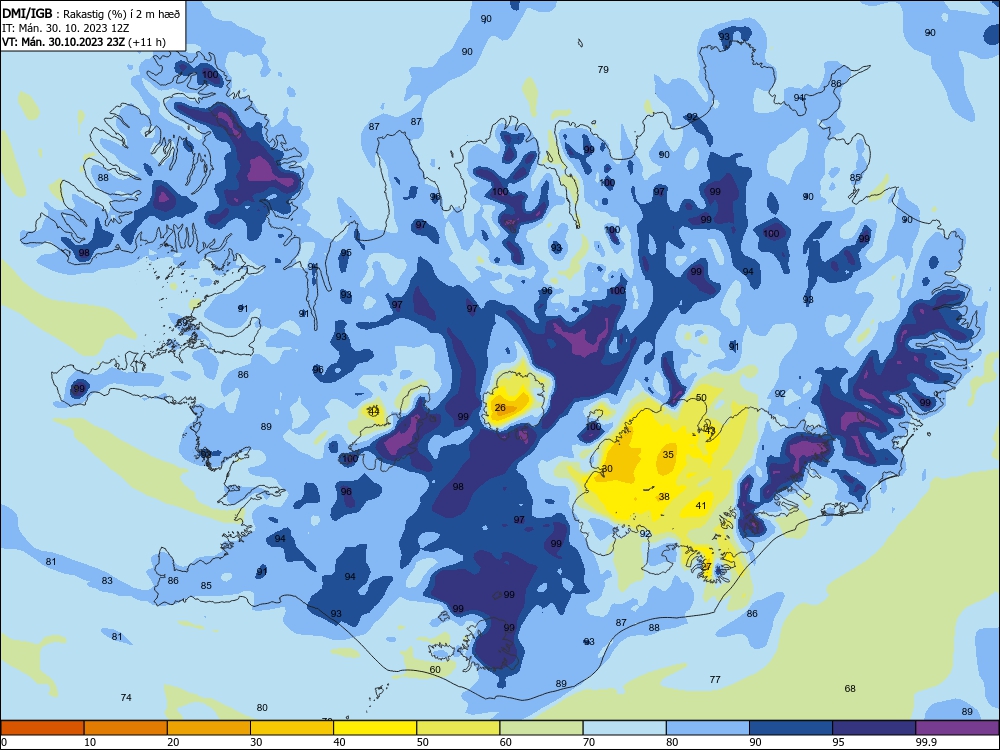Click the dark orange 0–10 legend swatch
This screenshot has height=750, width=1000.
click(42, 728)
